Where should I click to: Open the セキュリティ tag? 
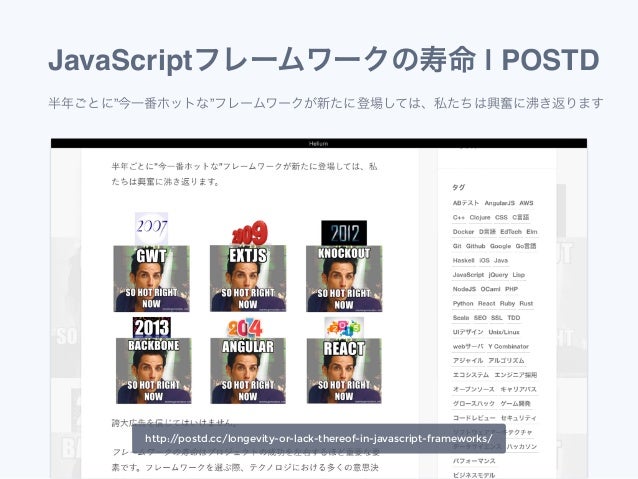518,418
